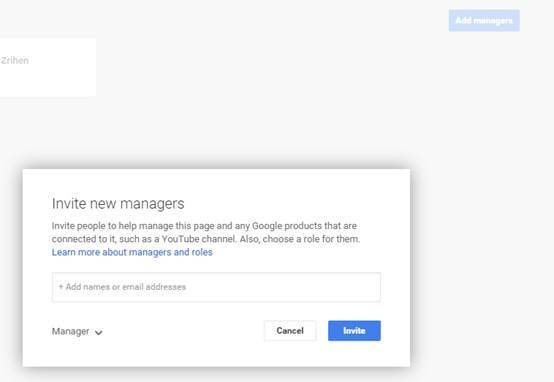554x382 pixels.
Task: Click the Invite button
Action: click(354, 330)
